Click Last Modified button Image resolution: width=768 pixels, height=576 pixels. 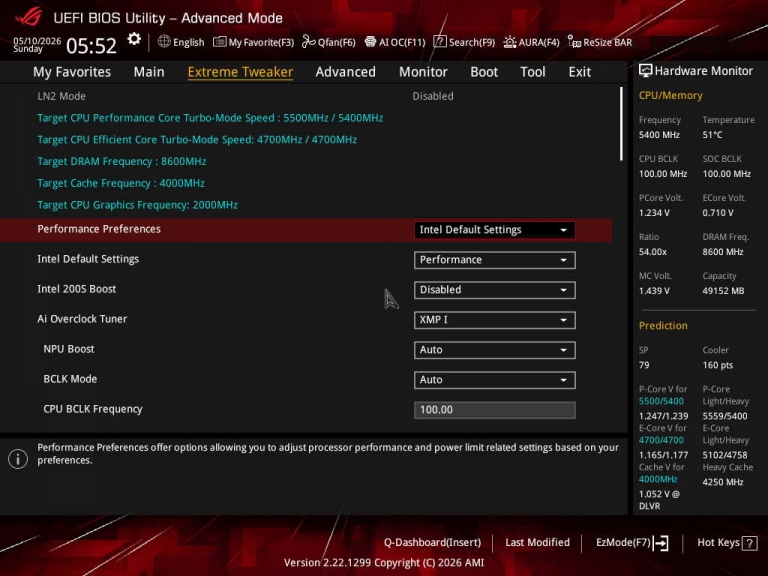pos(537,543)
